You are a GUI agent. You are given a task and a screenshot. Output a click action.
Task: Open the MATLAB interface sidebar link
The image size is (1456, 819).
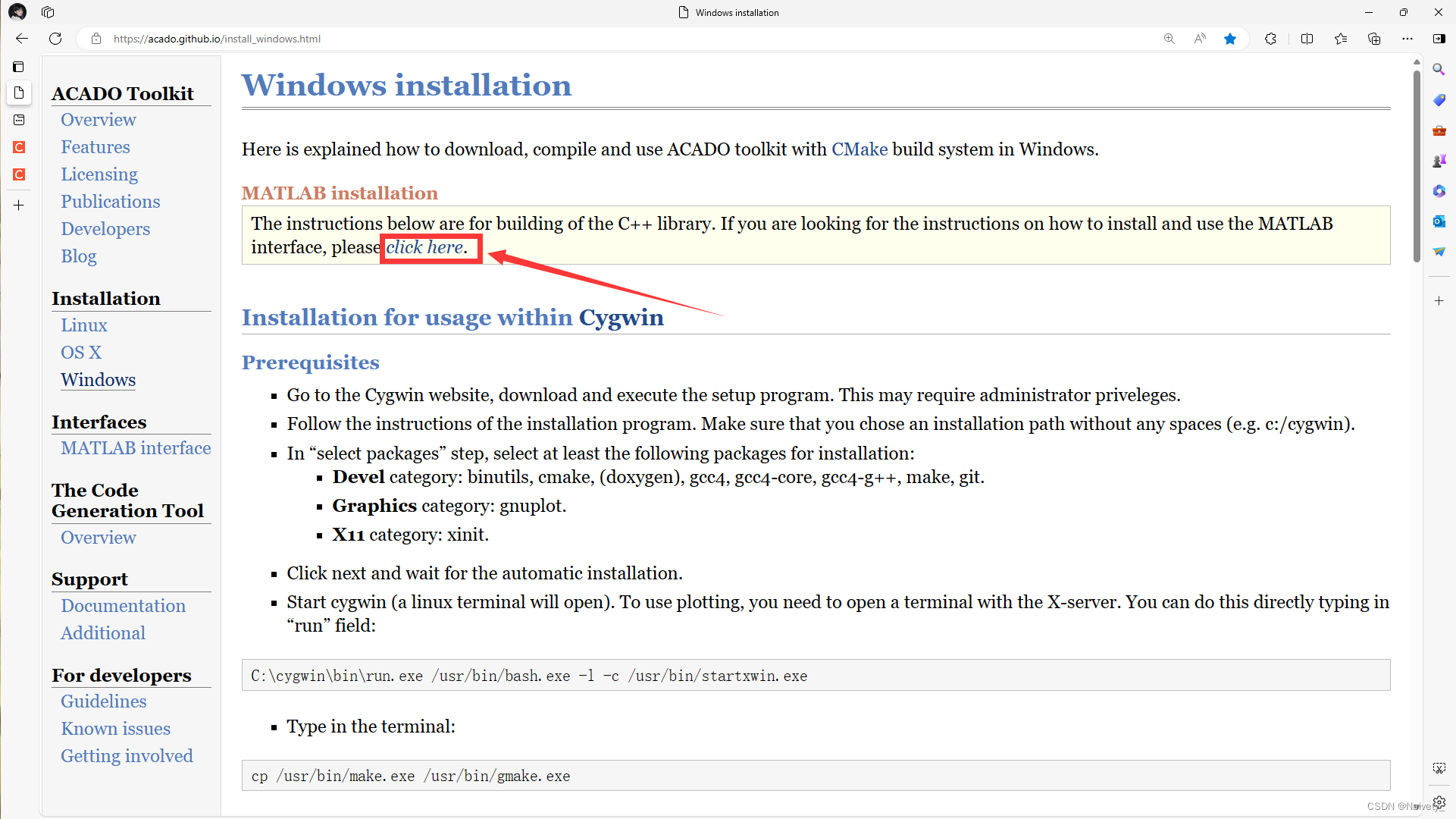(x=136, y=448)
